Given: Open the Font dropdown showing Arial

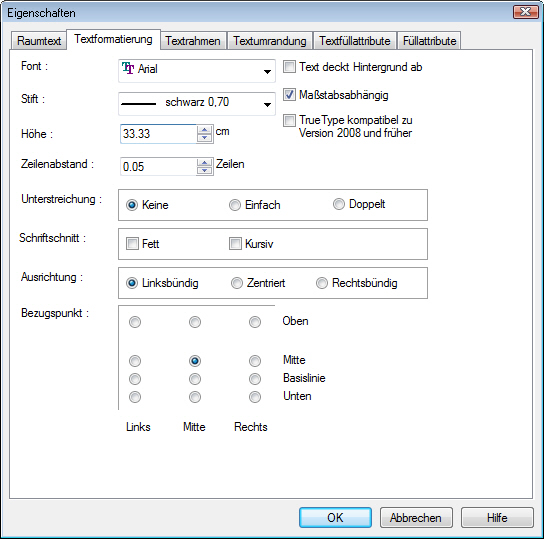Looking at the screenshot, I should tap(197, 71).
